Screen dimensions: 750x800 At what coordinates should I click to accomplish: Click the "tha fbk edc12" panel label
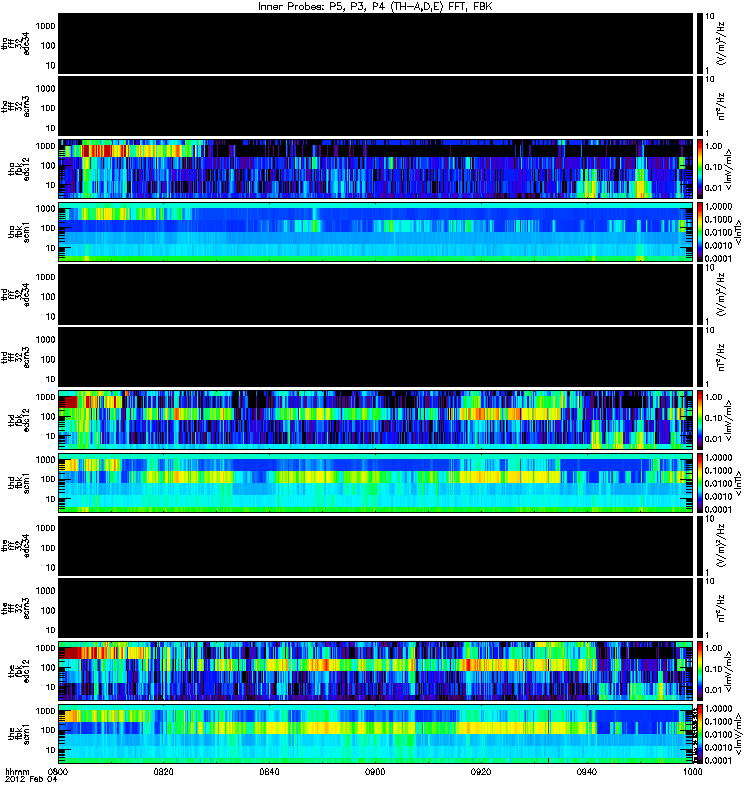[x=19, y=169]
